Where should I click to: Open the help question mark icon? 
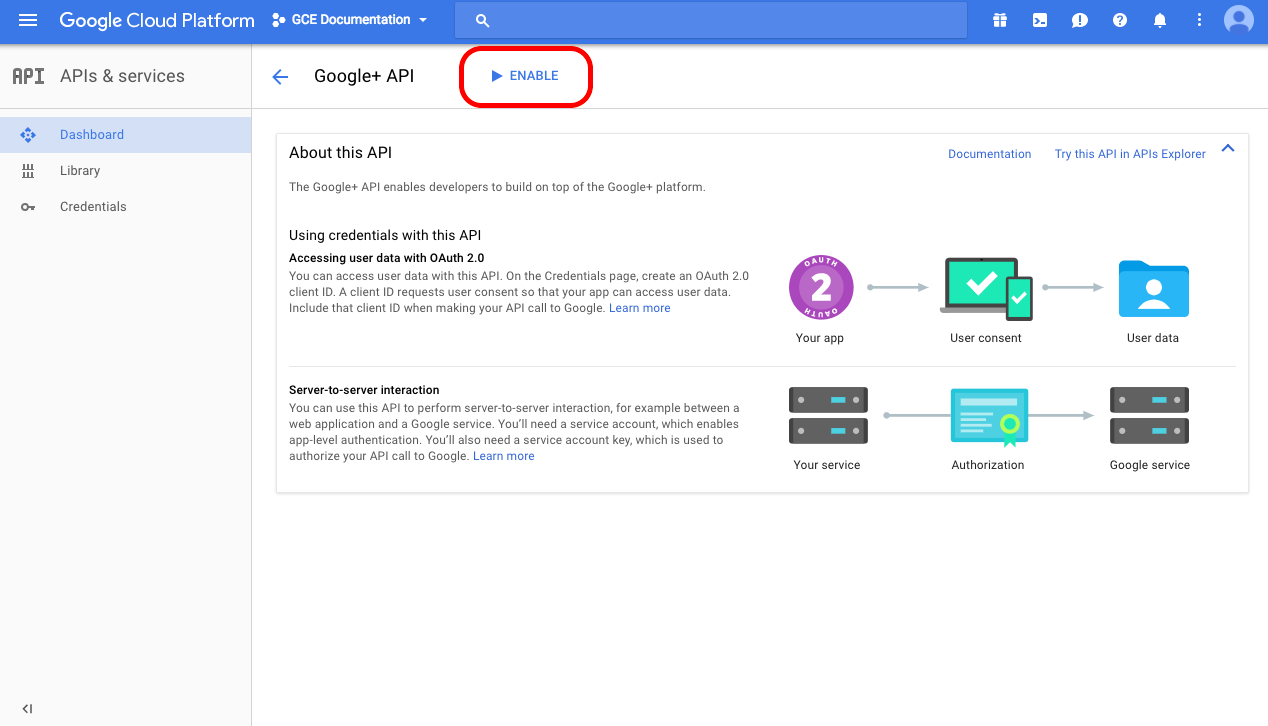[1120, 20]
